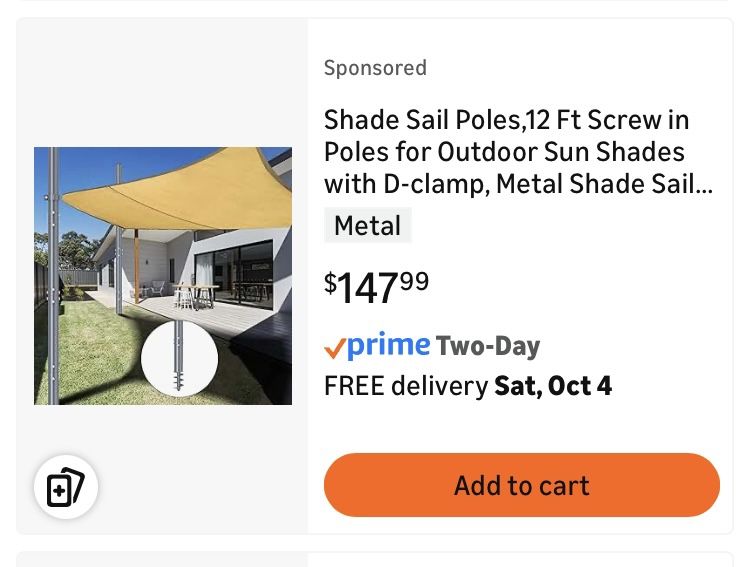The height and width of the screenshot is (567, 749).
Task: Tap the cards-plus icon below the photo
Action: (66, 487)
